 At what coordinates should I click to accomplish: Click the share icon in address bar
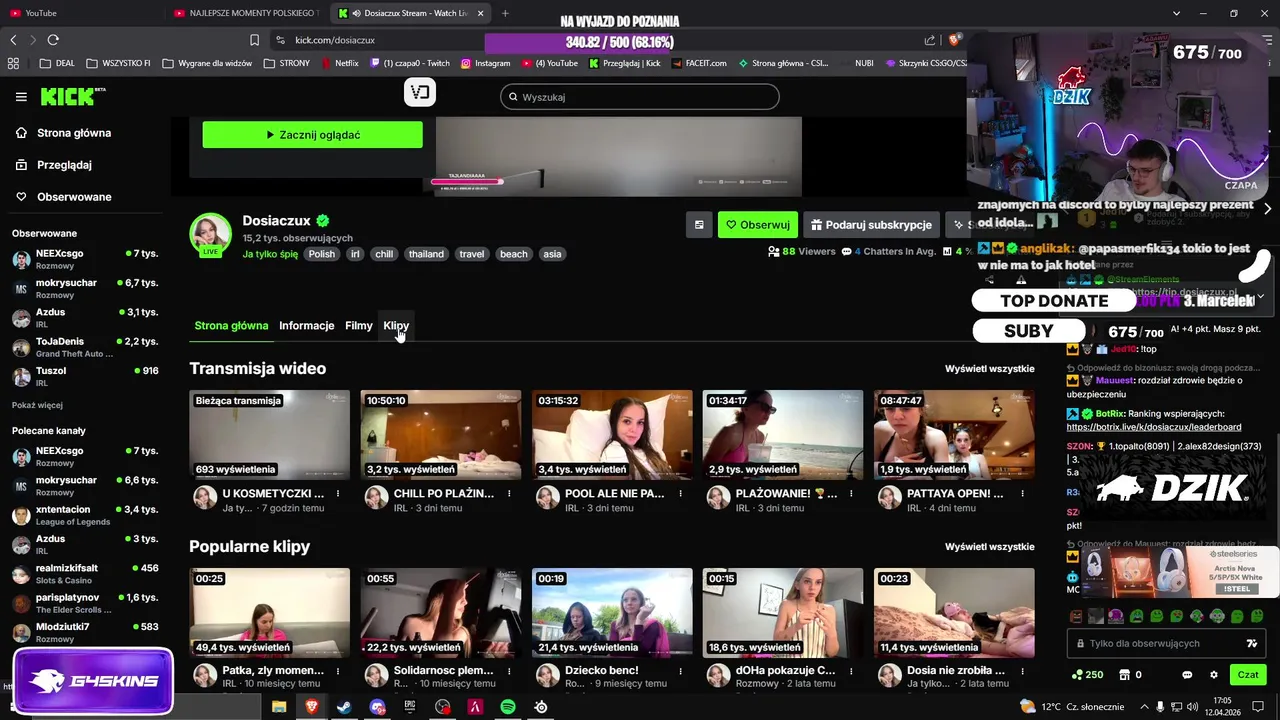[x=930, y=40]
